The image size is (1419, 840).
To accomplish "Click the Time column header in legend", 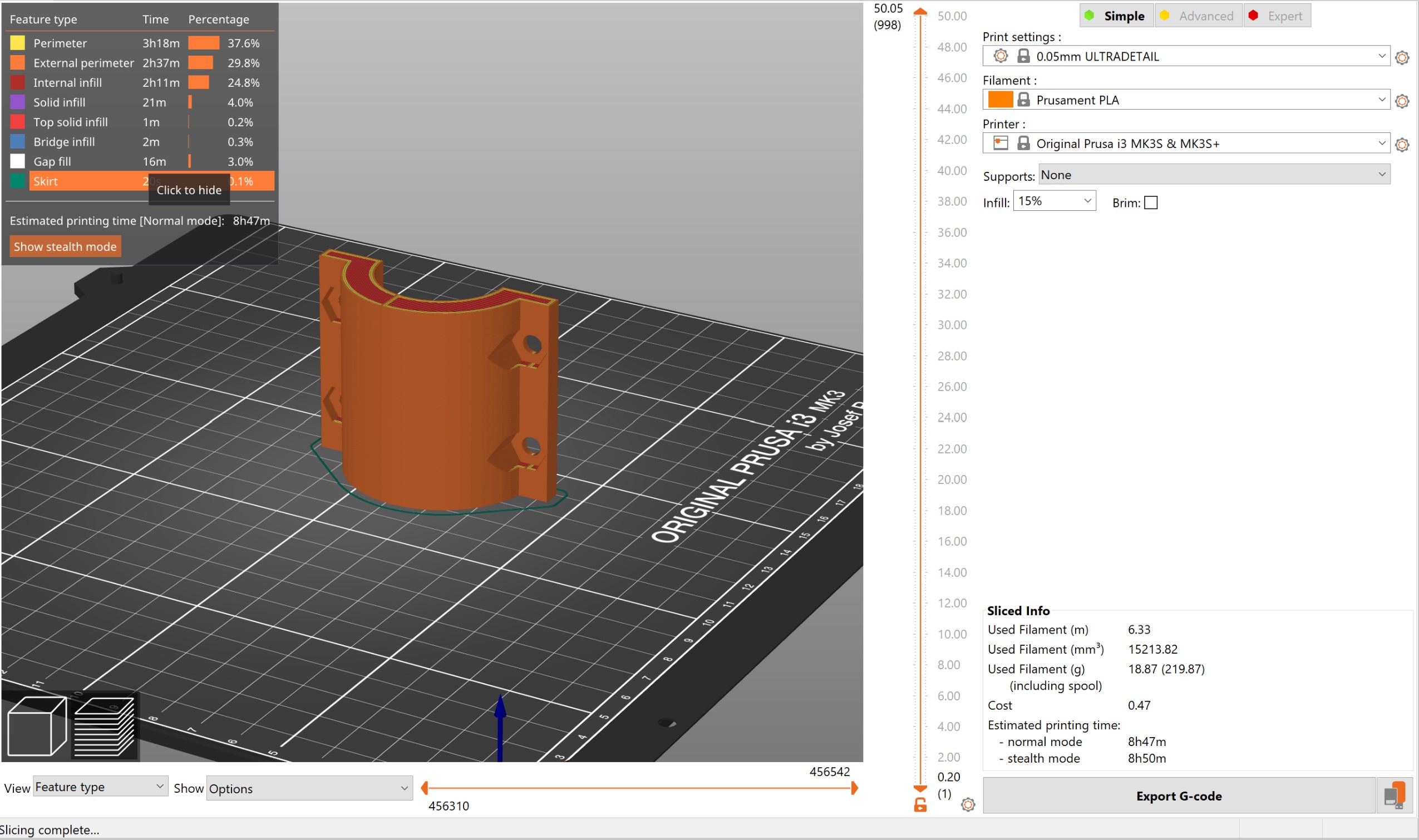I will click(155, 19).
